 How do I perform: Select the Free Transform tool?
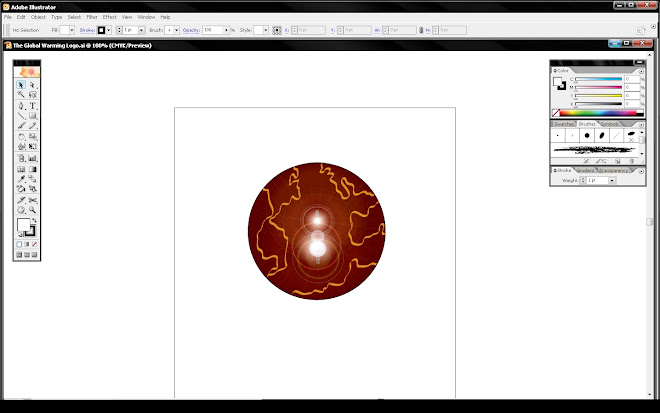32,147
